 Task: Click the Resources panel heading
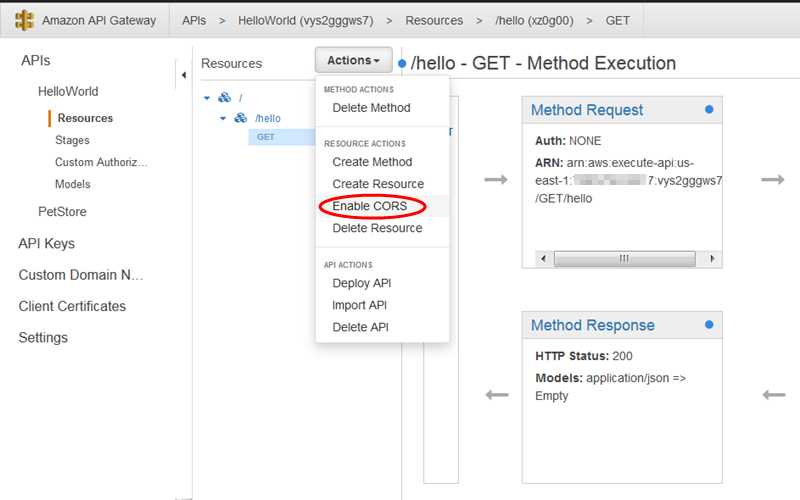click(x=231, y=63)
